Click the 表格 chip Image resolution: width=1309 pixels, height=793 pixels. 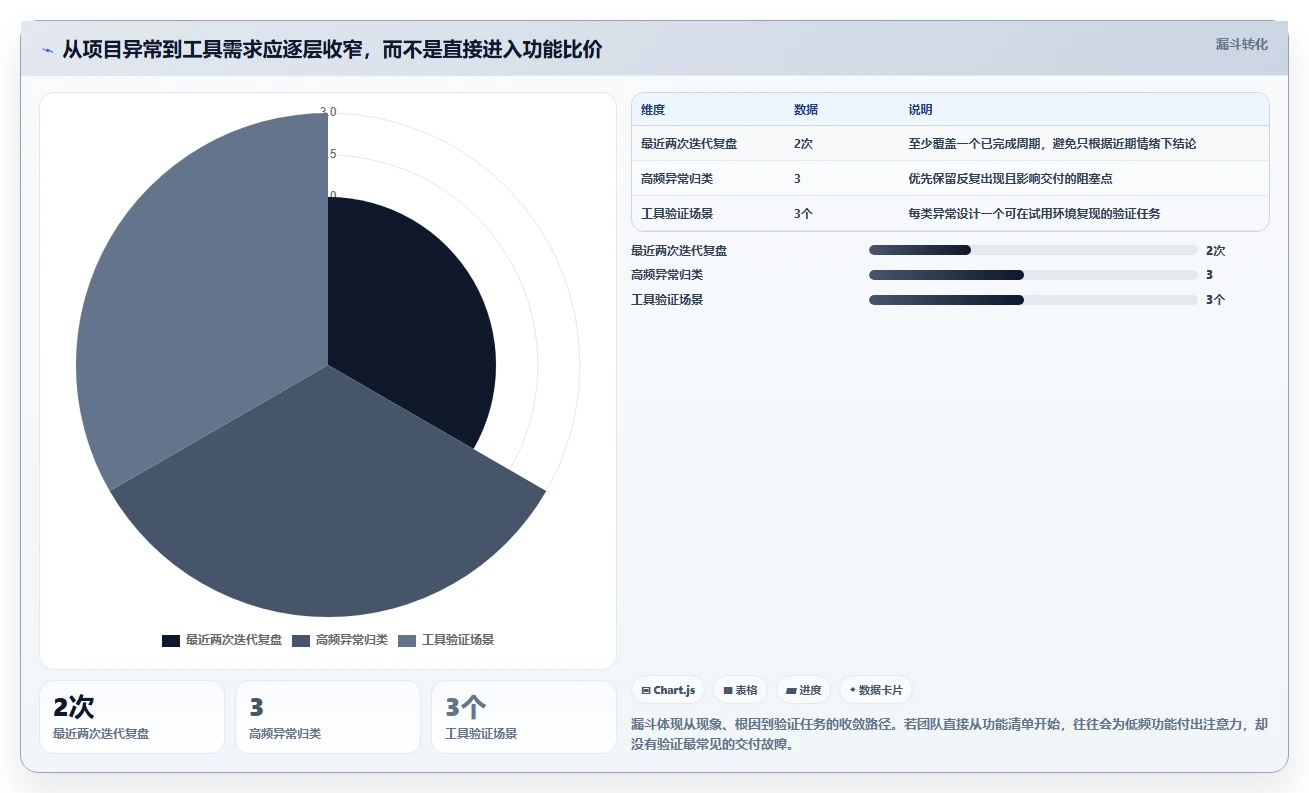(740, 690)
